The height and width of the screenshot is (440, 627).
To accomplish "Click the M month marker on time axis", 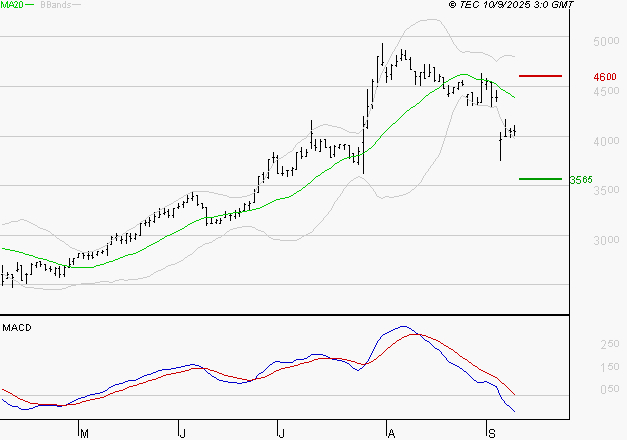I will point(84,433).
